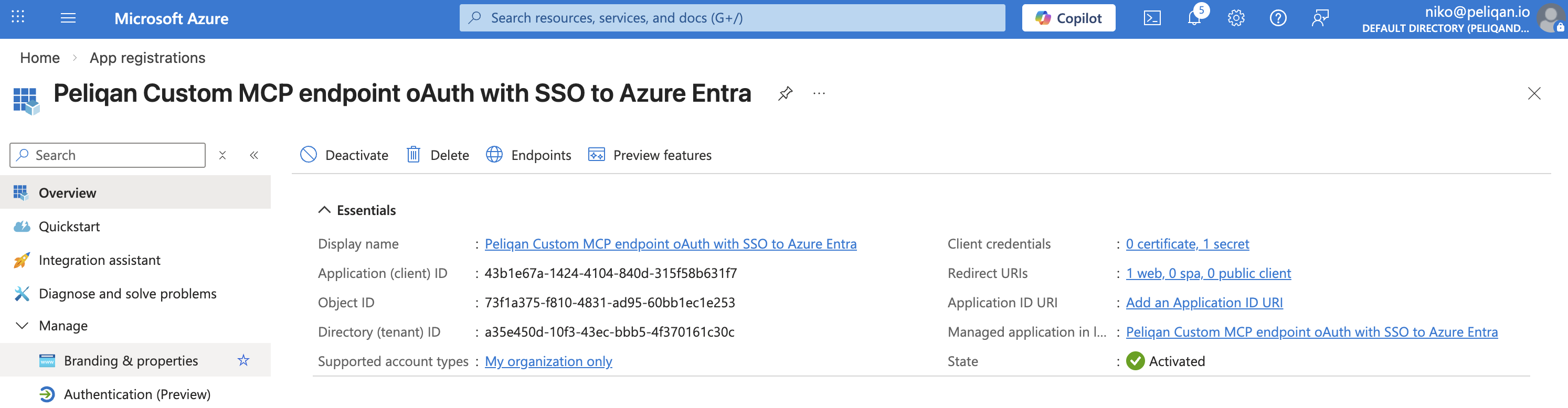1568x408 pixels.
Task: Pin this app registration blade
Action: pyautogui.click(x=785, y=94)
